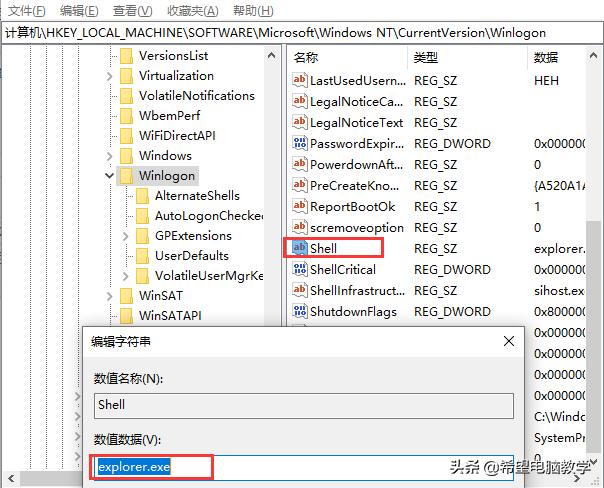The width and height of the screenshot is (604, 488).
Task: Click the ShutdownFlags DWORD value icon
Action: pos(300,311)
